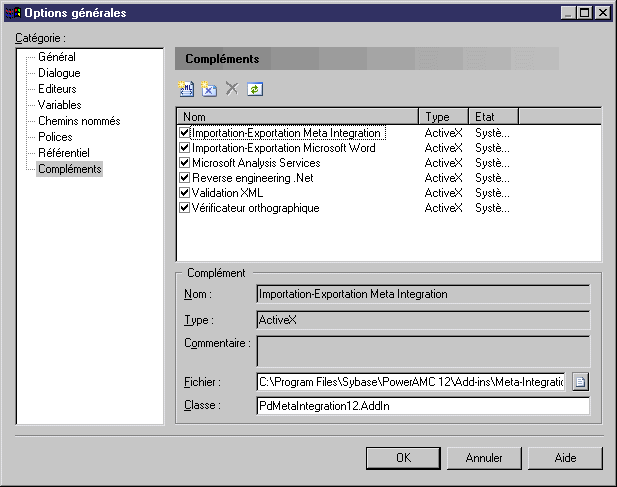
Task: Disable the Vérificateur orthographique checkbox
Action: (184, 208)
